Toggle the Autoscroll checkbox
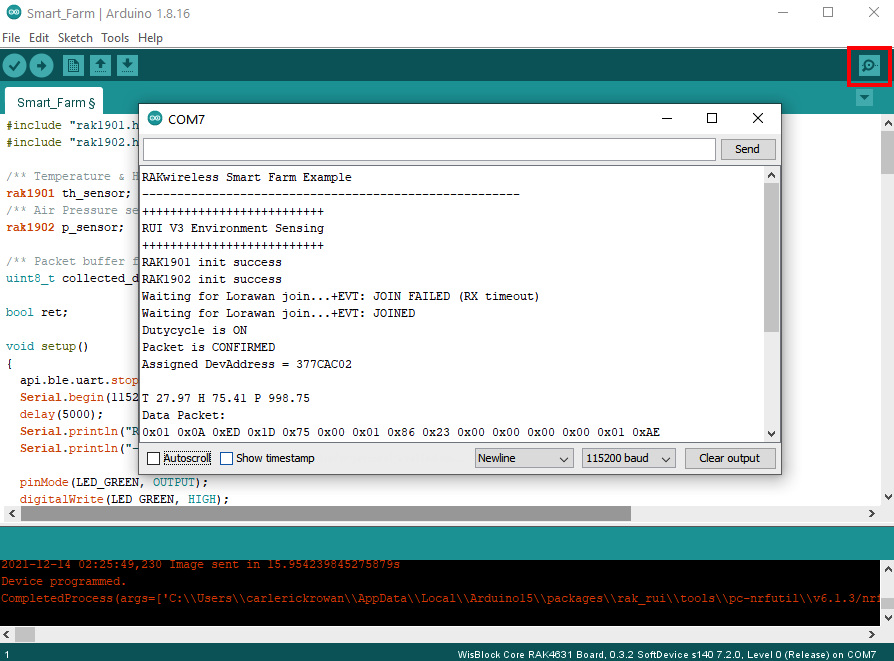Image resolution: width=894 pixels, height=661 pixels. pos(153,459)
